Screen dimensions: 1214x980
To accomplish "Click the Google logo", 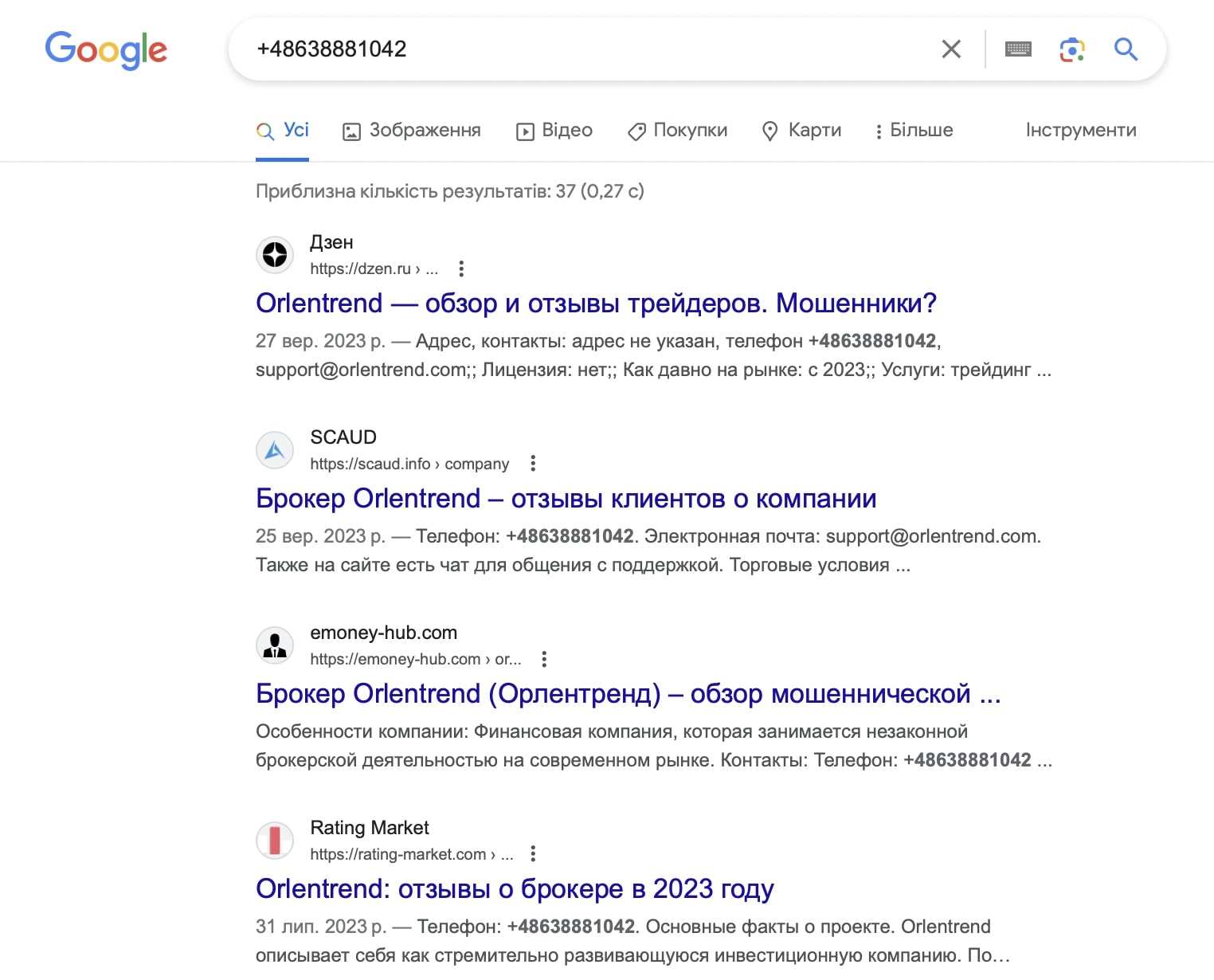I will click(106, 50).
